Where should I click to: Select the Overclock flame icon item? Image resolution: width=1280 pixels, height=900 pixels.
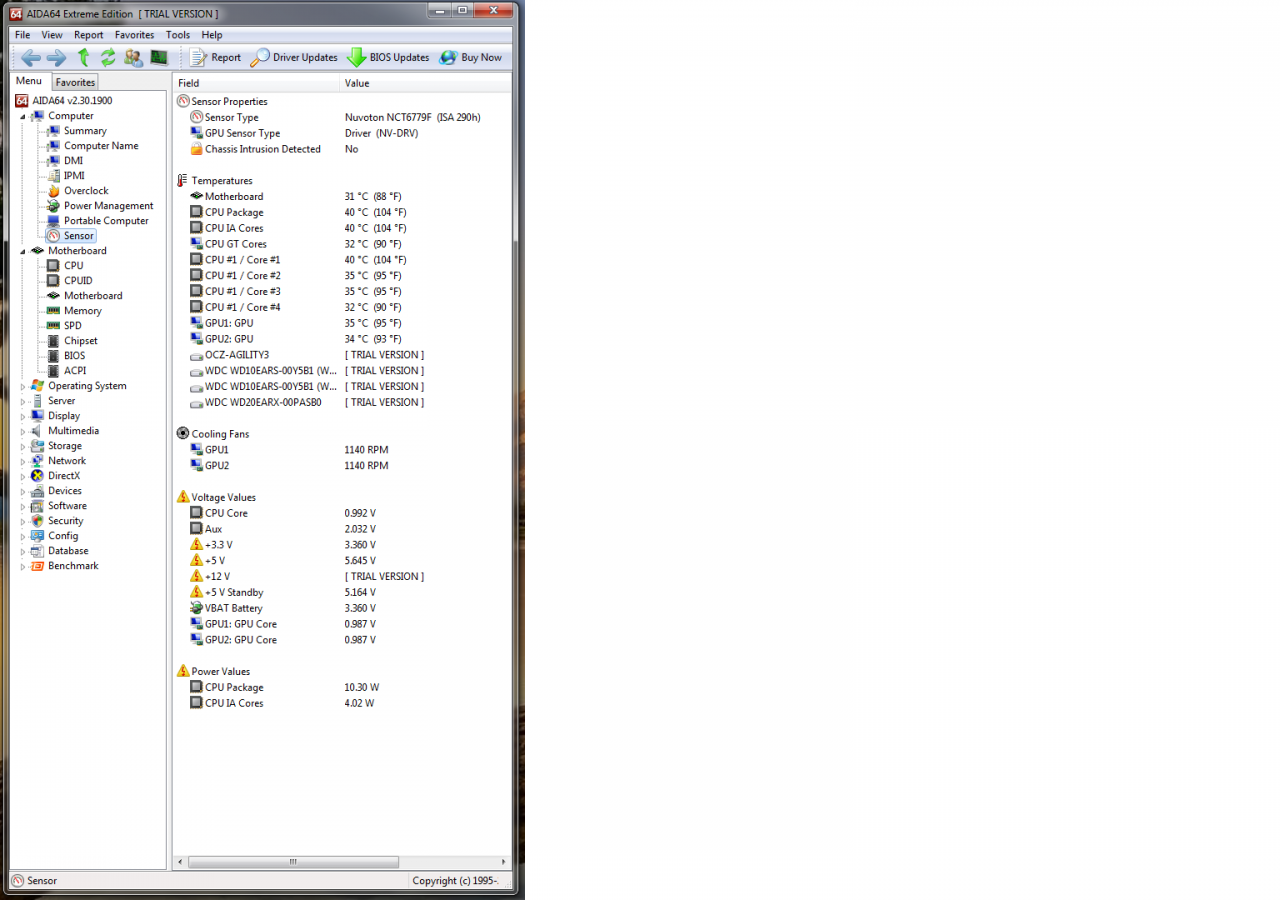click(54, 191)
